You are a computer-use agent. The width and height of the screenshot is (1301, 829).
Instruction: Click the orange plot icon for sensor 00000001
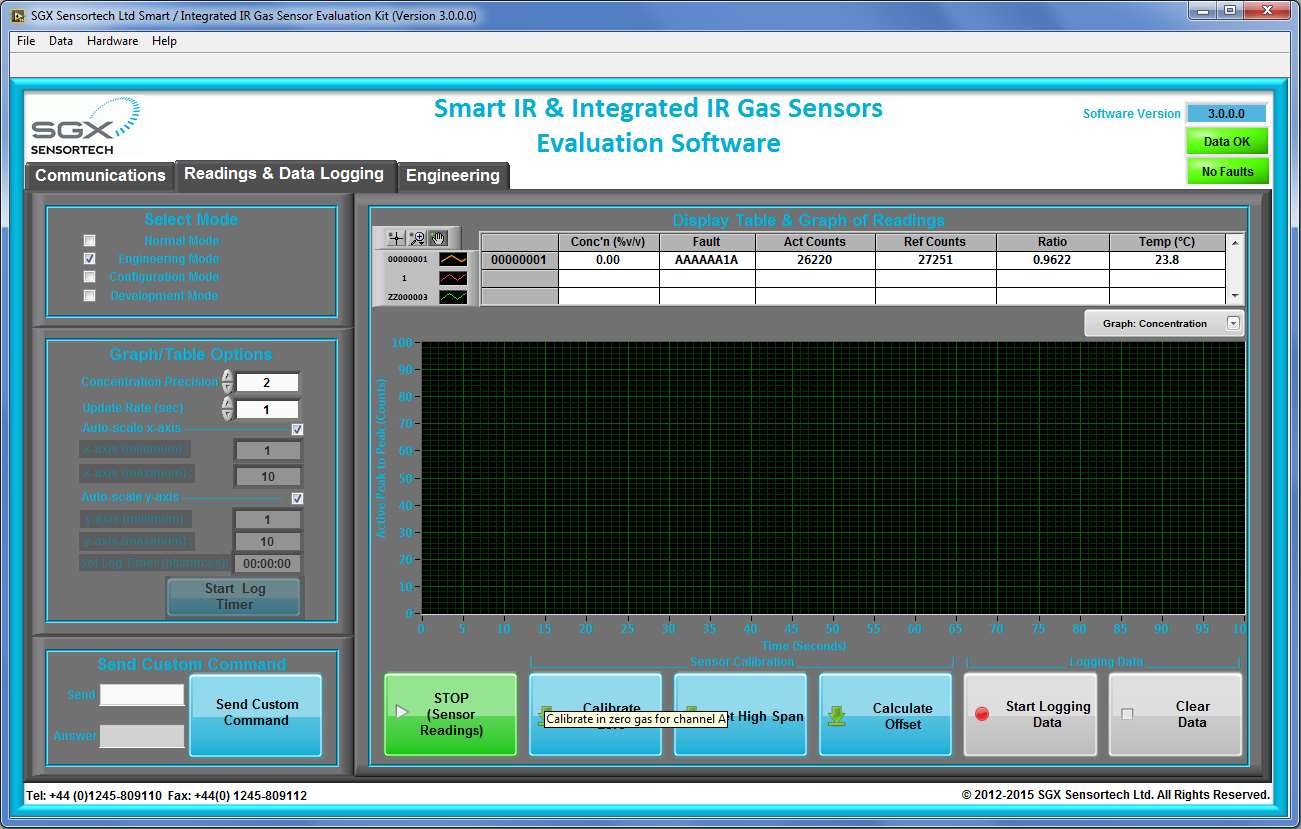pos(454,259)
